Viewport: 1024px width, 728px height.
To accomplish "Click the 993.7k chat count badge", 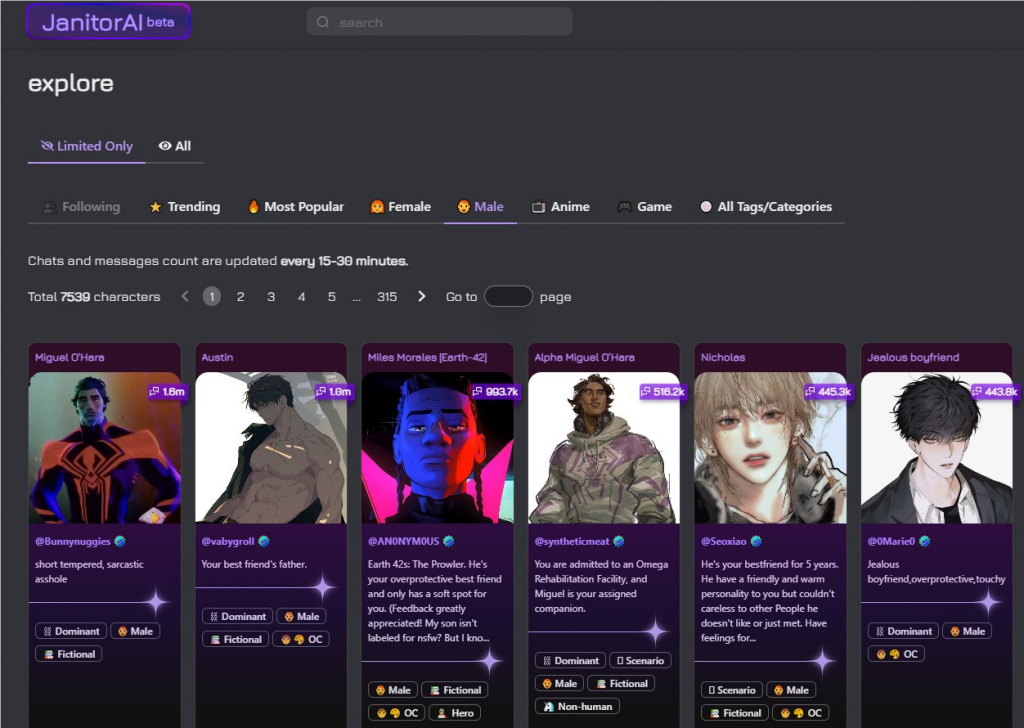I will point(495,392).
